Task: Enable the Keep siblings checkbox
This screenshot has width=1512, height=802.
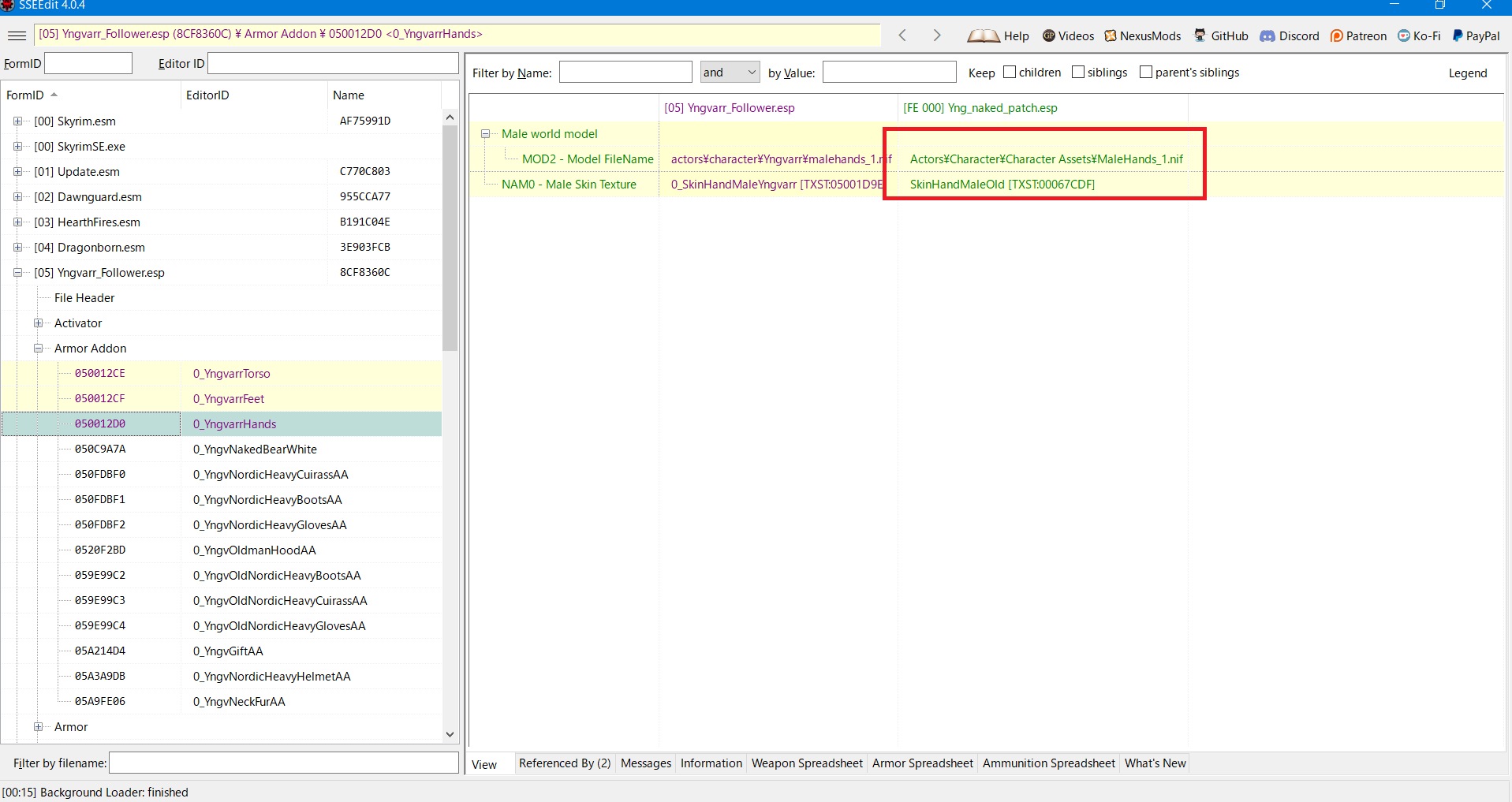Action: click(1078, 73)
